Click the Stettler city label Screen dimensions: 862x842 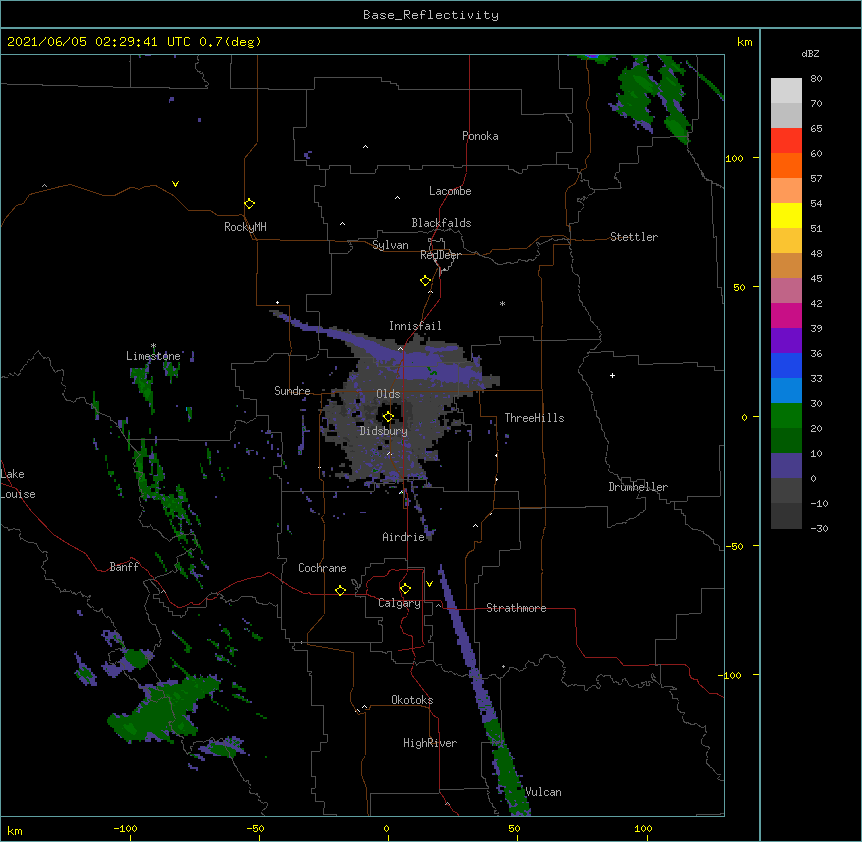tap(634, 237)
